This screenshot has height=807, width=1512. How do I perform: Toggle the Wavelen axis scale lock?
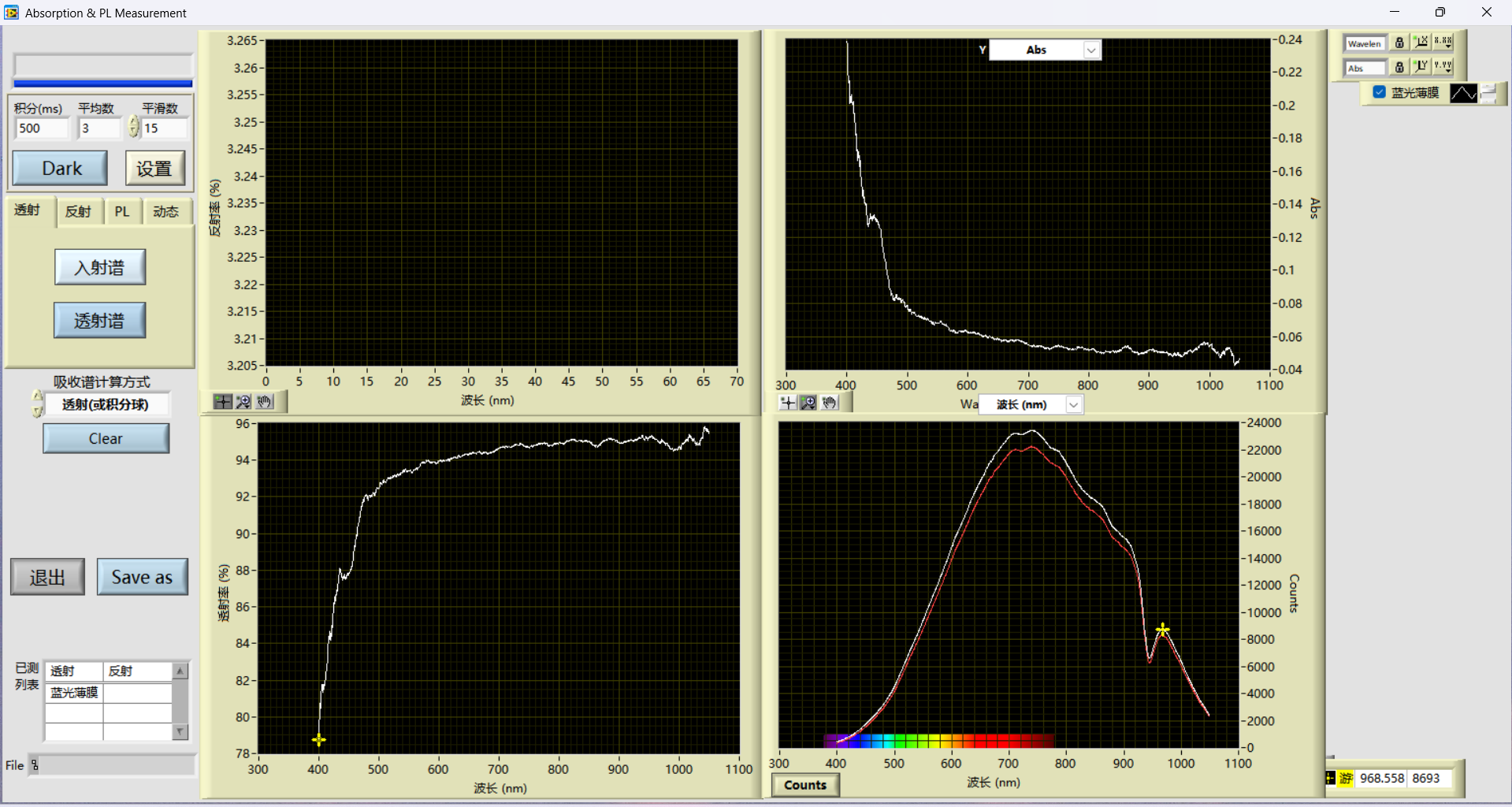coord(1399,43)
